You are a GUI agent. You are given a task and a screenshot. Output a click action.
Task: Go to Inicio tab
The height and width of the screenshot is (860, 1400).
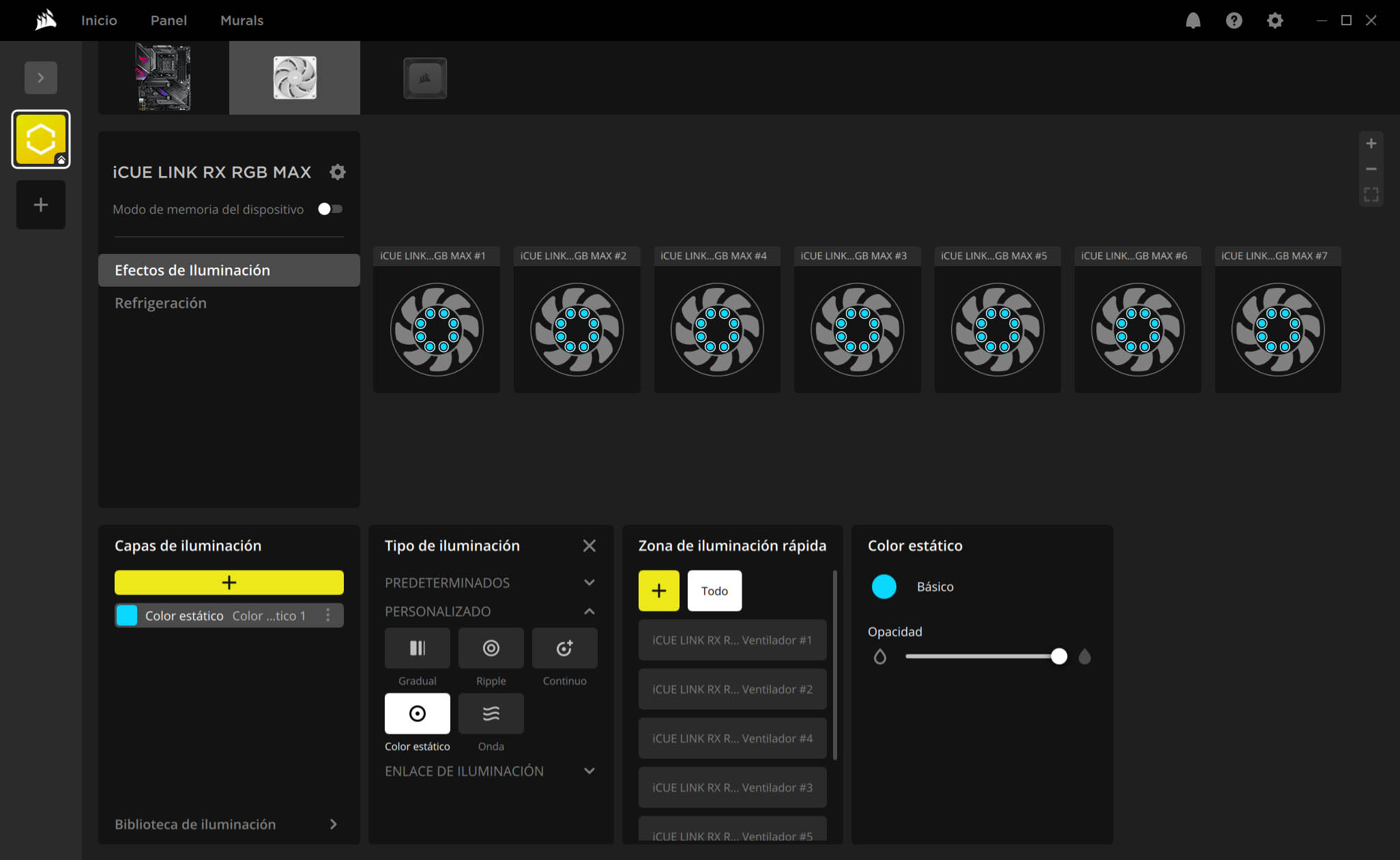[x=99, y=20]
